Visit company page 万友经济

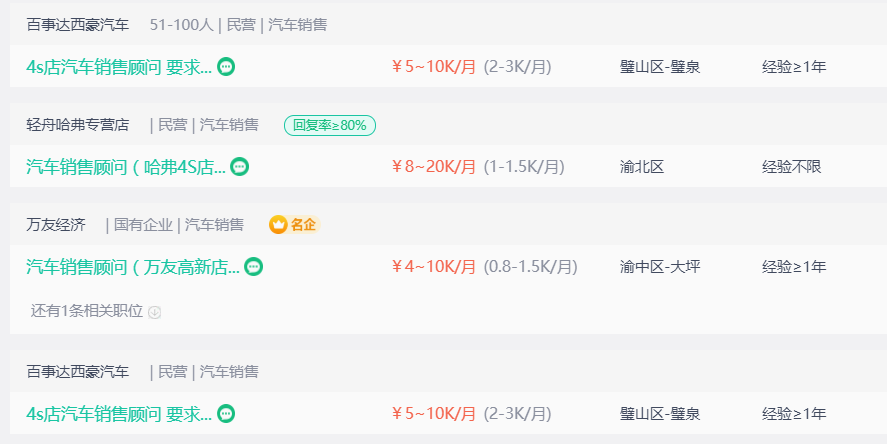pos(55,225)
